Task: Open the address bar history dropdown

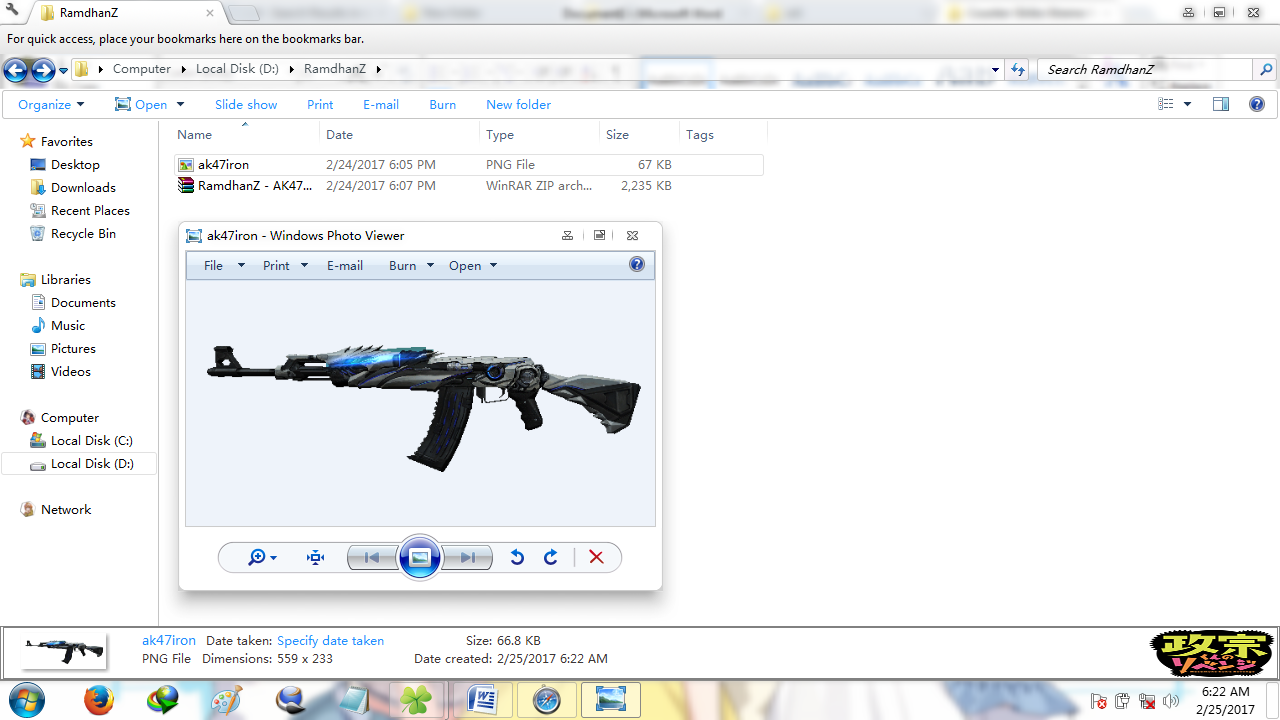Action: (x=995, y=70)
